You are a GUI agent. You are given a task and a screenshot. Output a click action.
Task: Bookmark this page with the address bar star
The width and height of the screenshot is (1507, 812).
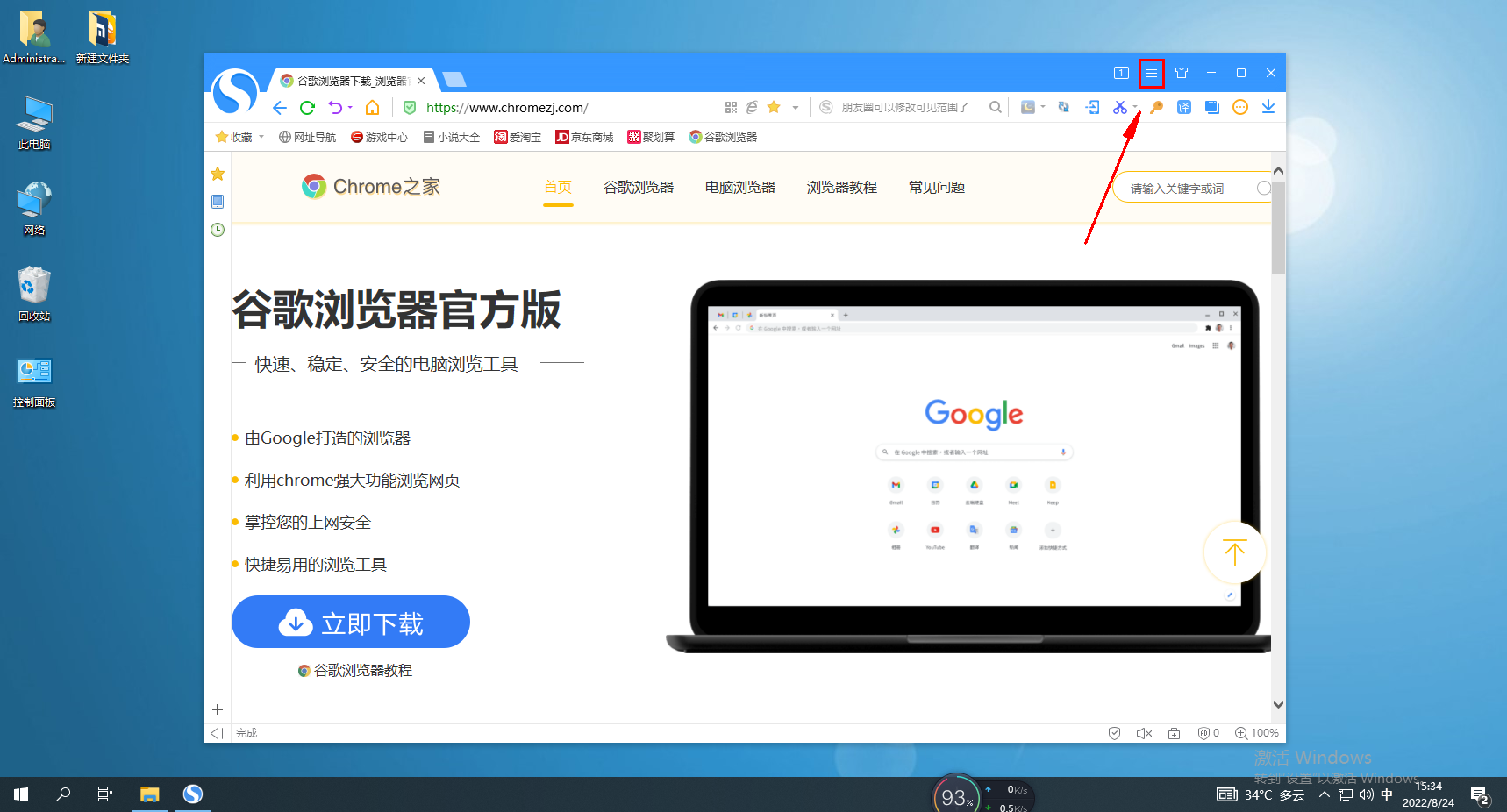(774, 107)
